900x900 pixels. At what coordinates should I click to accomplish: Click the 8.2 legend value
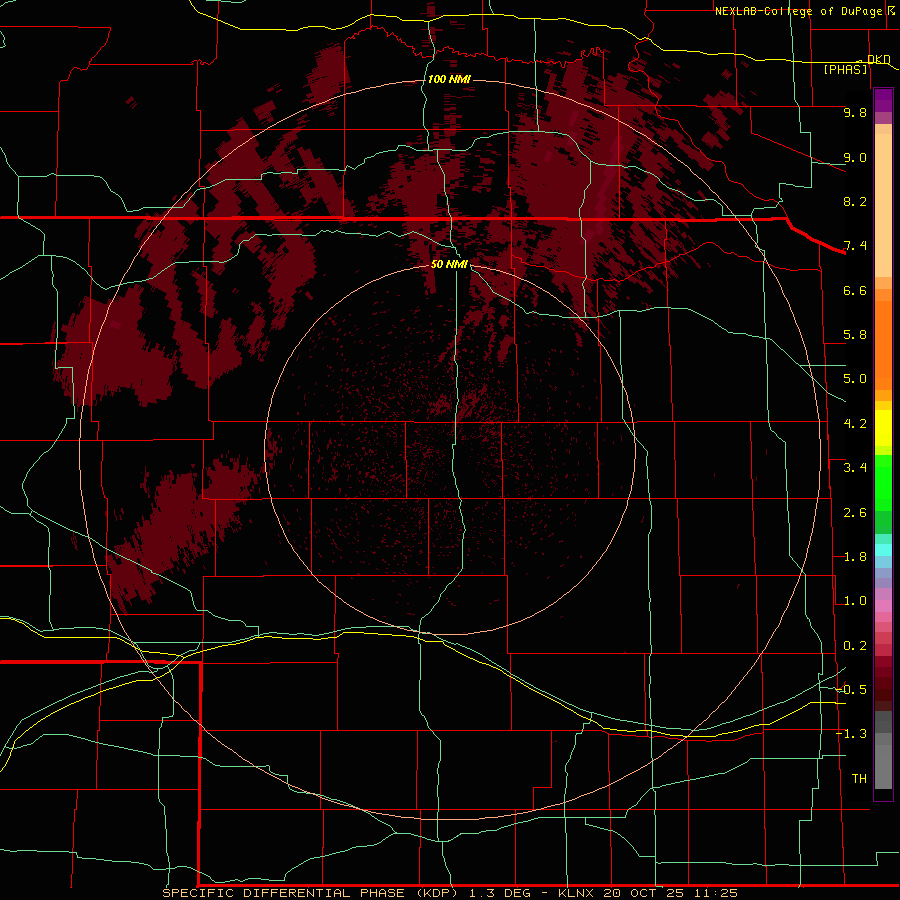click(x=855, y=201)
